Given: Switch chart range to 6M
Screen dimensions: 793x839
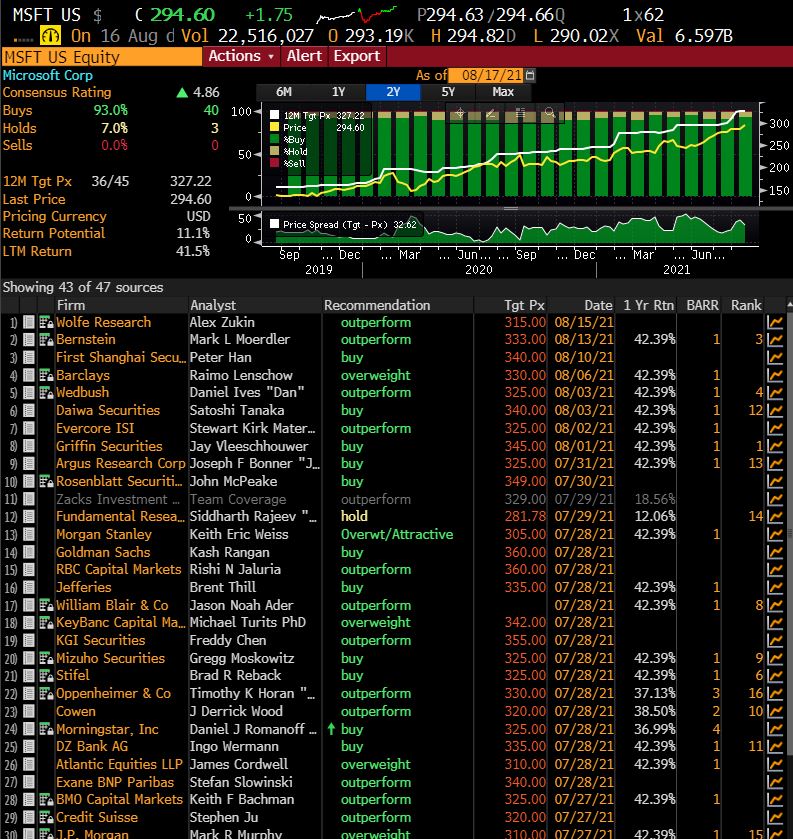Looking at the screenshot, I should [284, 92].
